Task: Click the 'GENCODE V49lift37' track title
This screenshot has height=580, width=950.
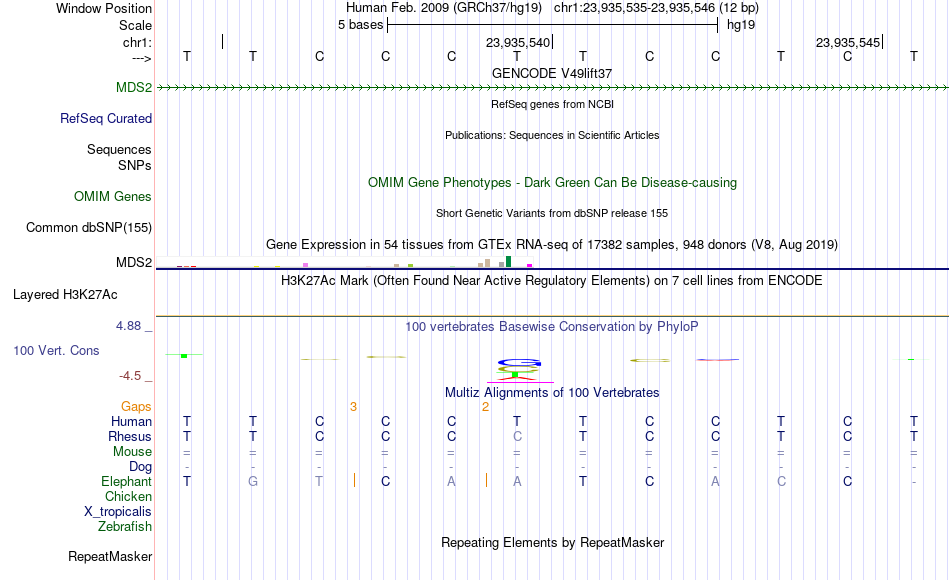Action: pos(552,73)
